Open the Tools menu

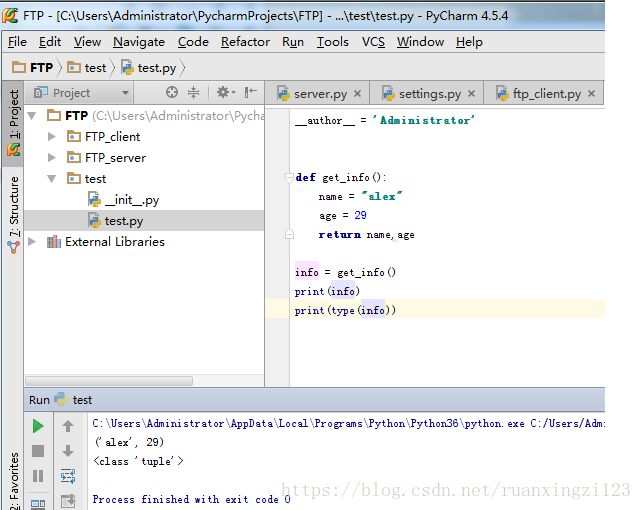click(x=332, y=42)
